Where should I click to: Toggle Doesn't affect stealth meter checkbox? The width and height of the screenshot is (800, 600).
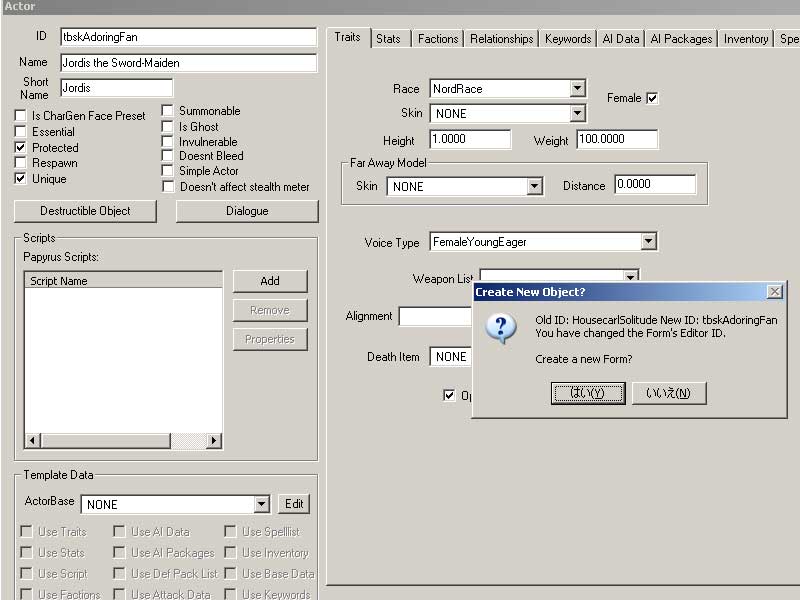(168, 187)
